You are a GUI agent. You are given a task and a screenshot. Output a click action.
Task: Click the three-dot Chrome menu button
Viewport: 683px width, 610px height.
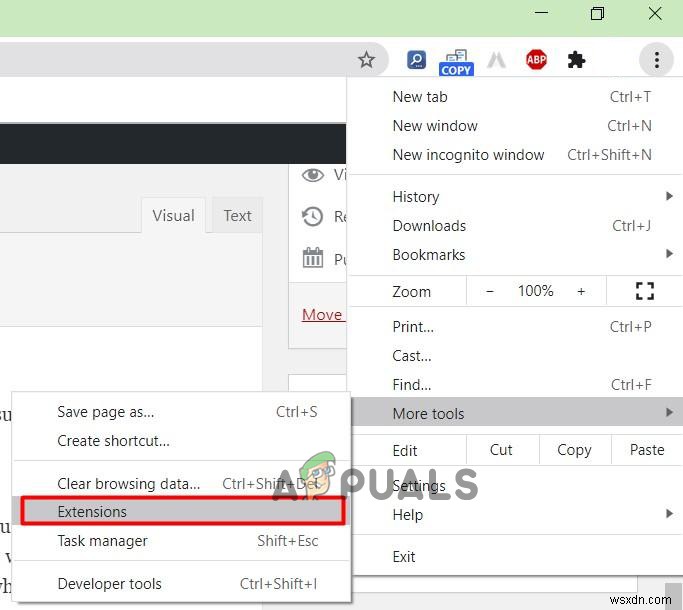656,60
